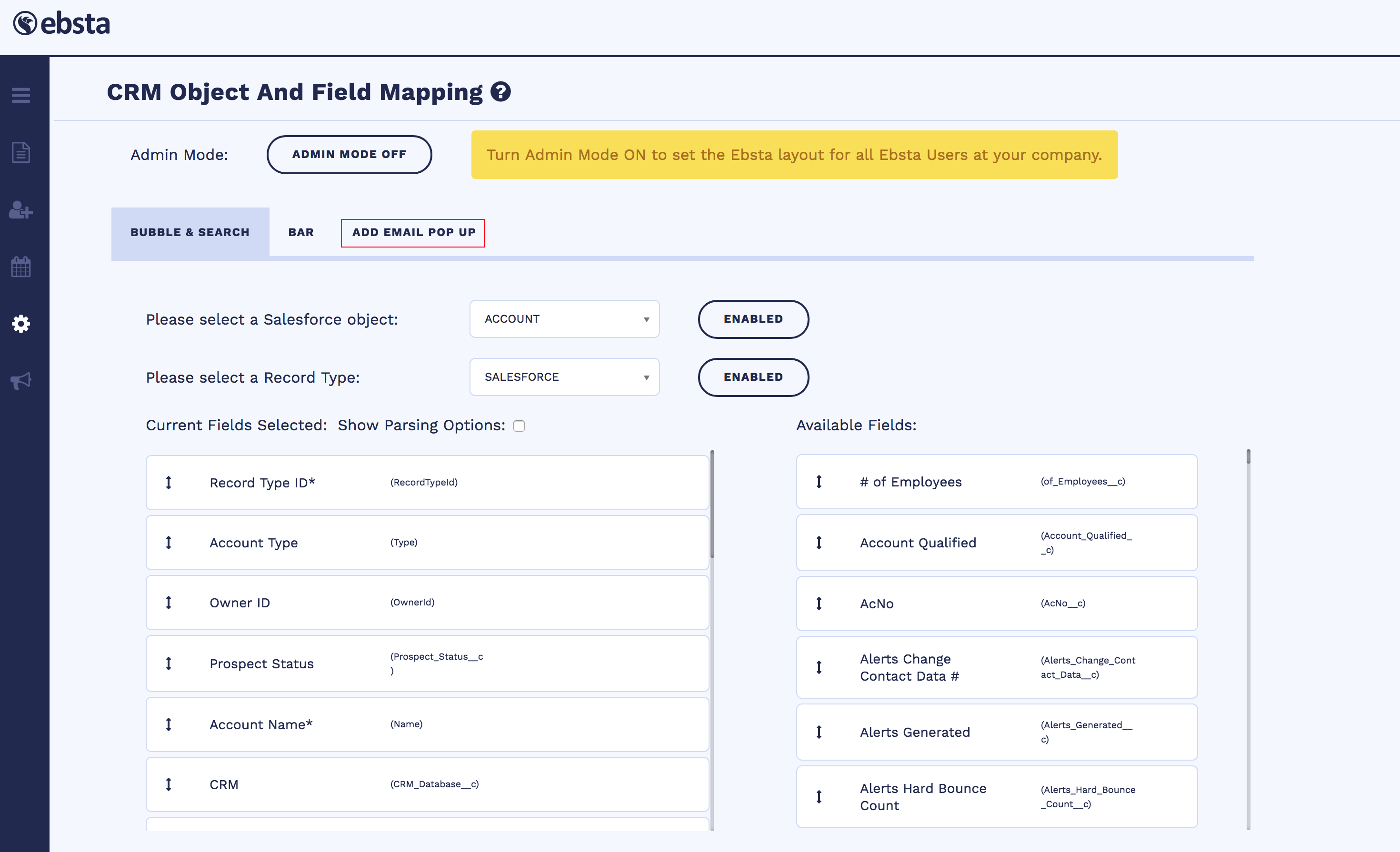Check the Show Parsing Options checkbox
The width and height of the screenshot is (1400, 852).
pyautogui.click(x=519, y=426)
